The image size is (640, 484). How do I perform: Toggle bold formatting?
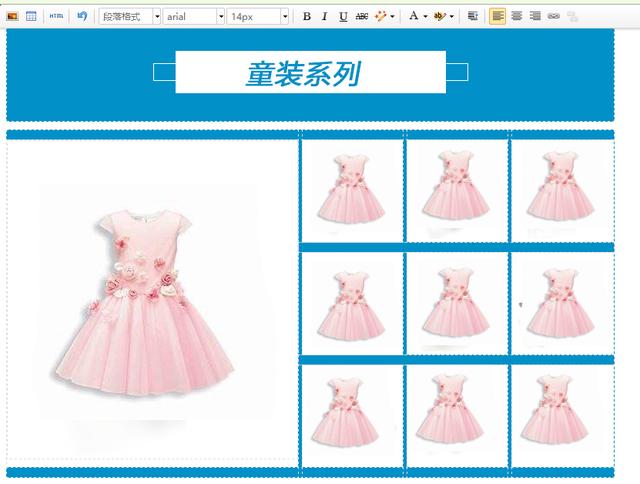[x=307, y=16]
